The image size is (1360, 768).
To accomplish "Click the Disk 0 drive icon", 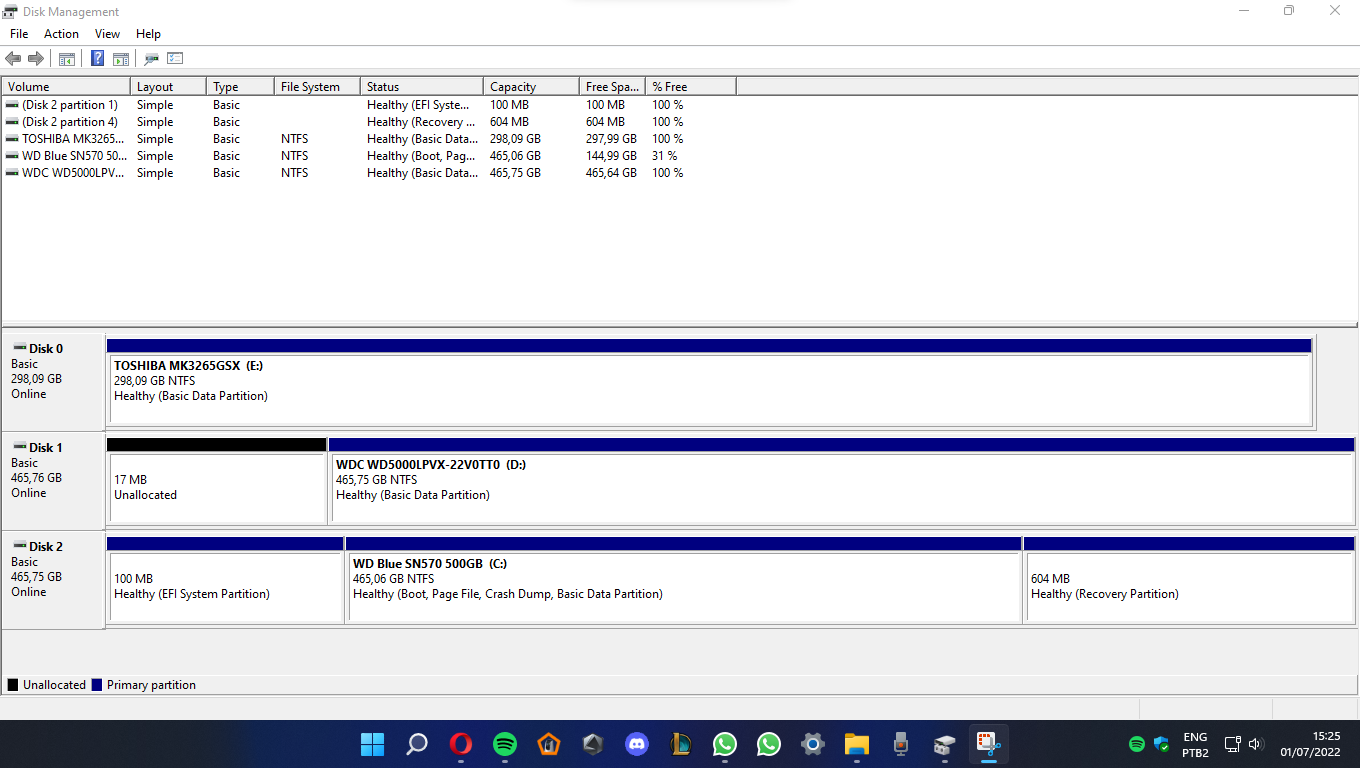I will click(x=19, y=348).
